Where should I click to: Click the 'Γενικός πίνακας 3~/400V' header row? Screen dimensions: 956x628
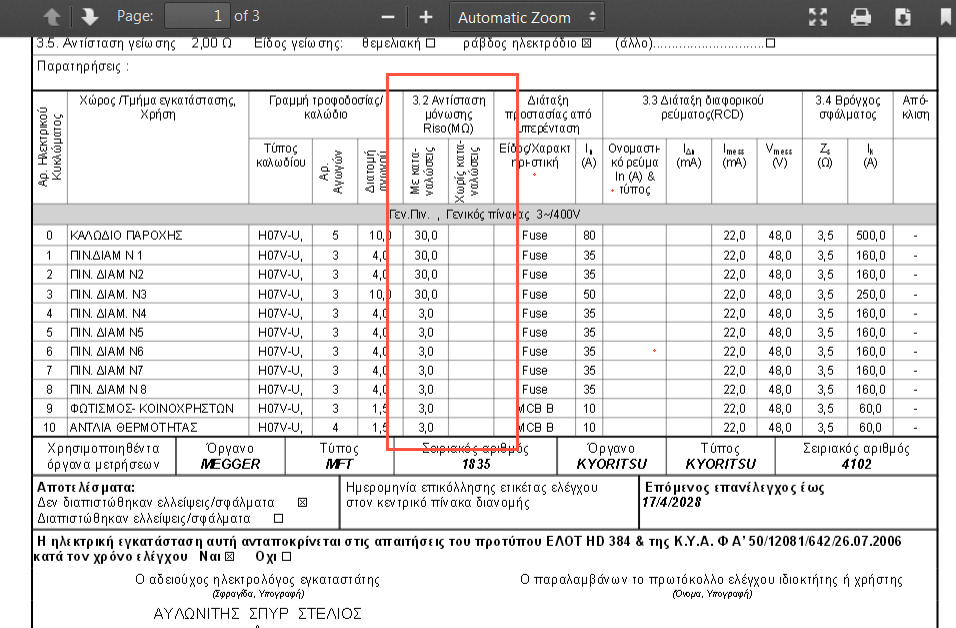(x=484, y=215)
